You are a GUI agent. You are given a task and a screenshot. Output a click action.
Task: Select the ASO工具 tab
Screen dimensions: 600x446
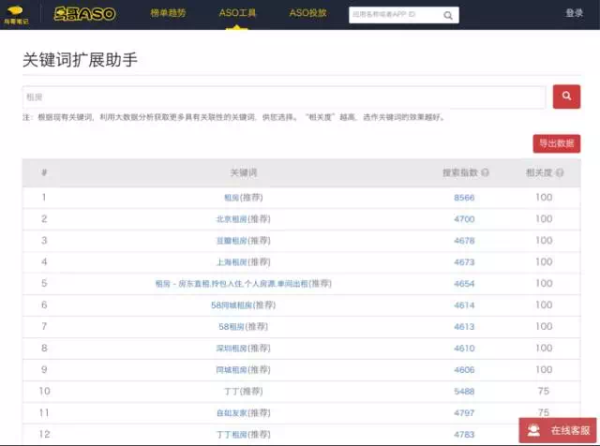(237, 14)
